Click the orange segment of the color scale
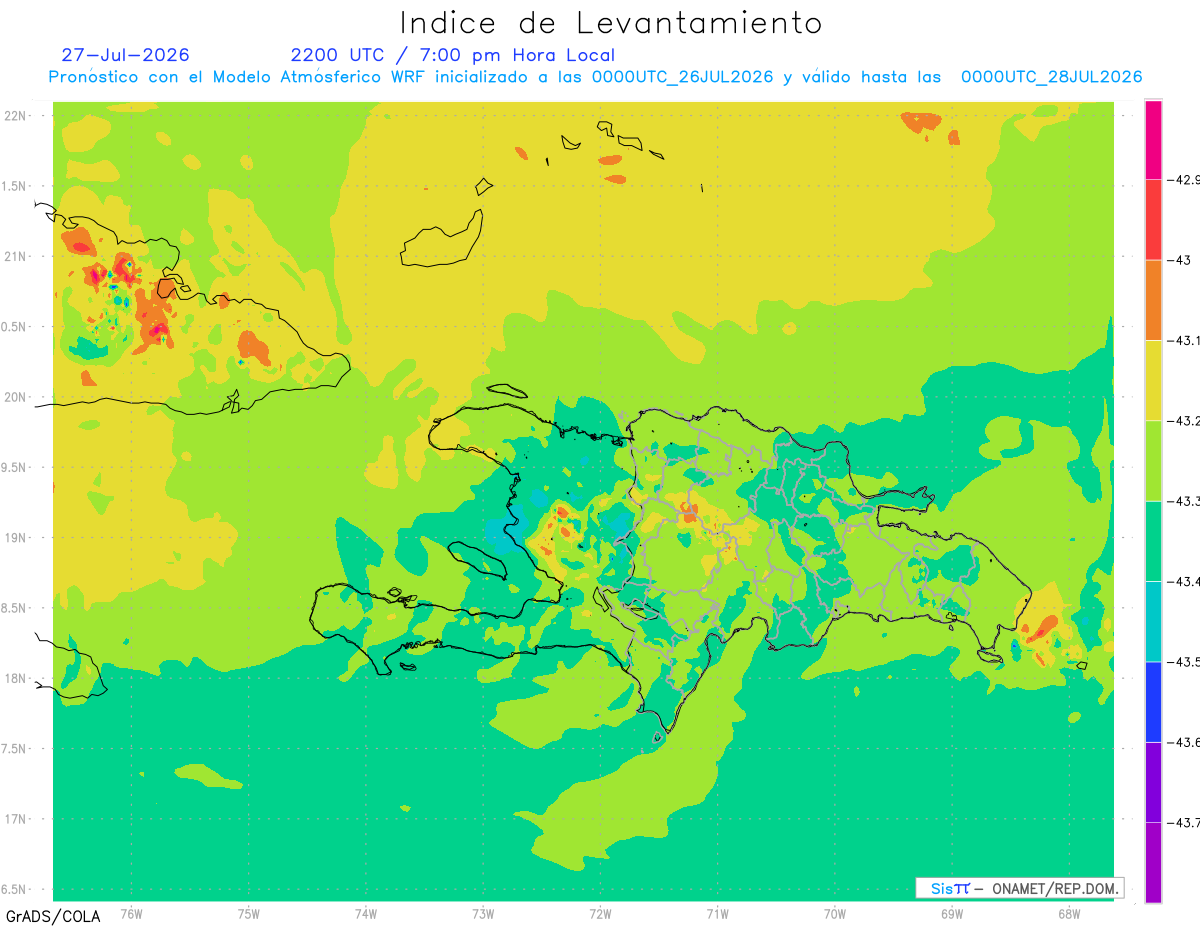This screenshot has height=927, width=1200. tap(1153, 301)
